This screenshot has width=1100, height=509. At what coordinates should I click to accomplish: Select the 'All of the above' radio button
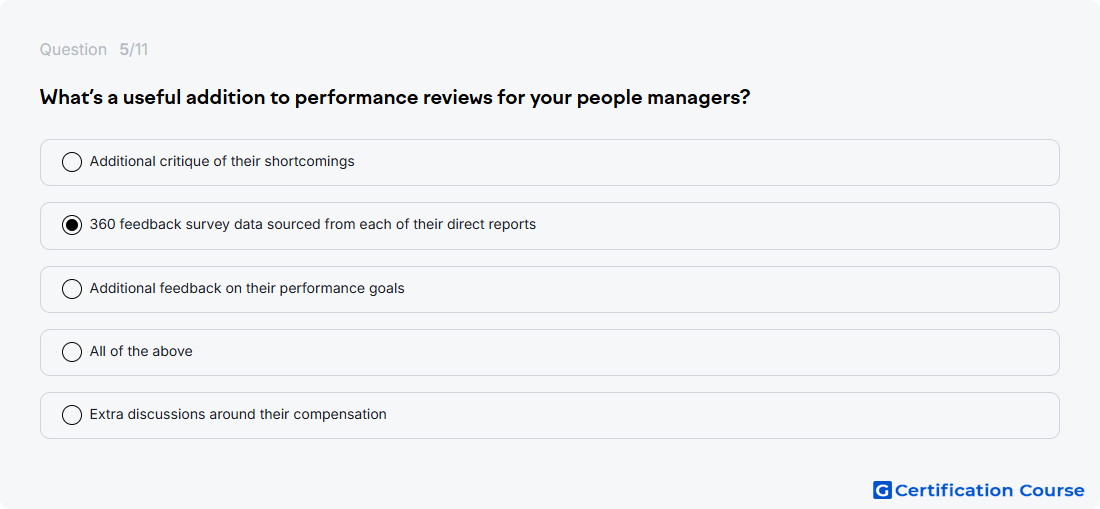[x=72, y=352]
